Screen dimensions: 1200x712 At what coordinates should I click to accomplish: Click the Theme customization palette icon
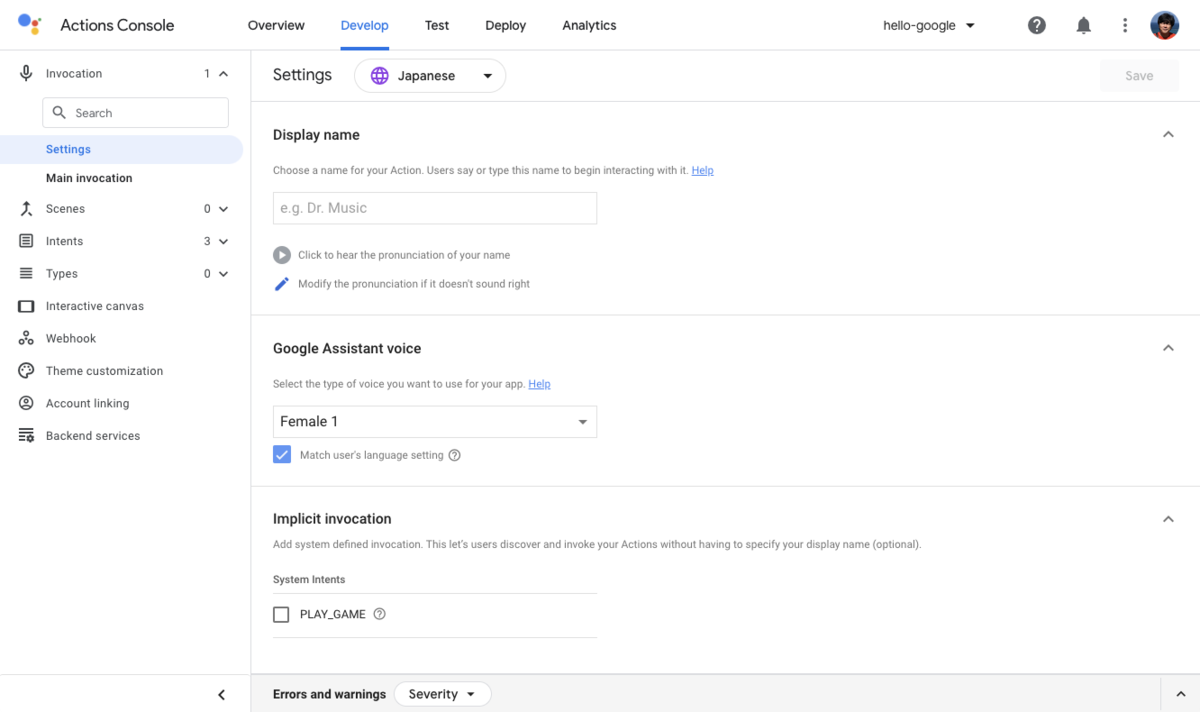click(26, 371)
